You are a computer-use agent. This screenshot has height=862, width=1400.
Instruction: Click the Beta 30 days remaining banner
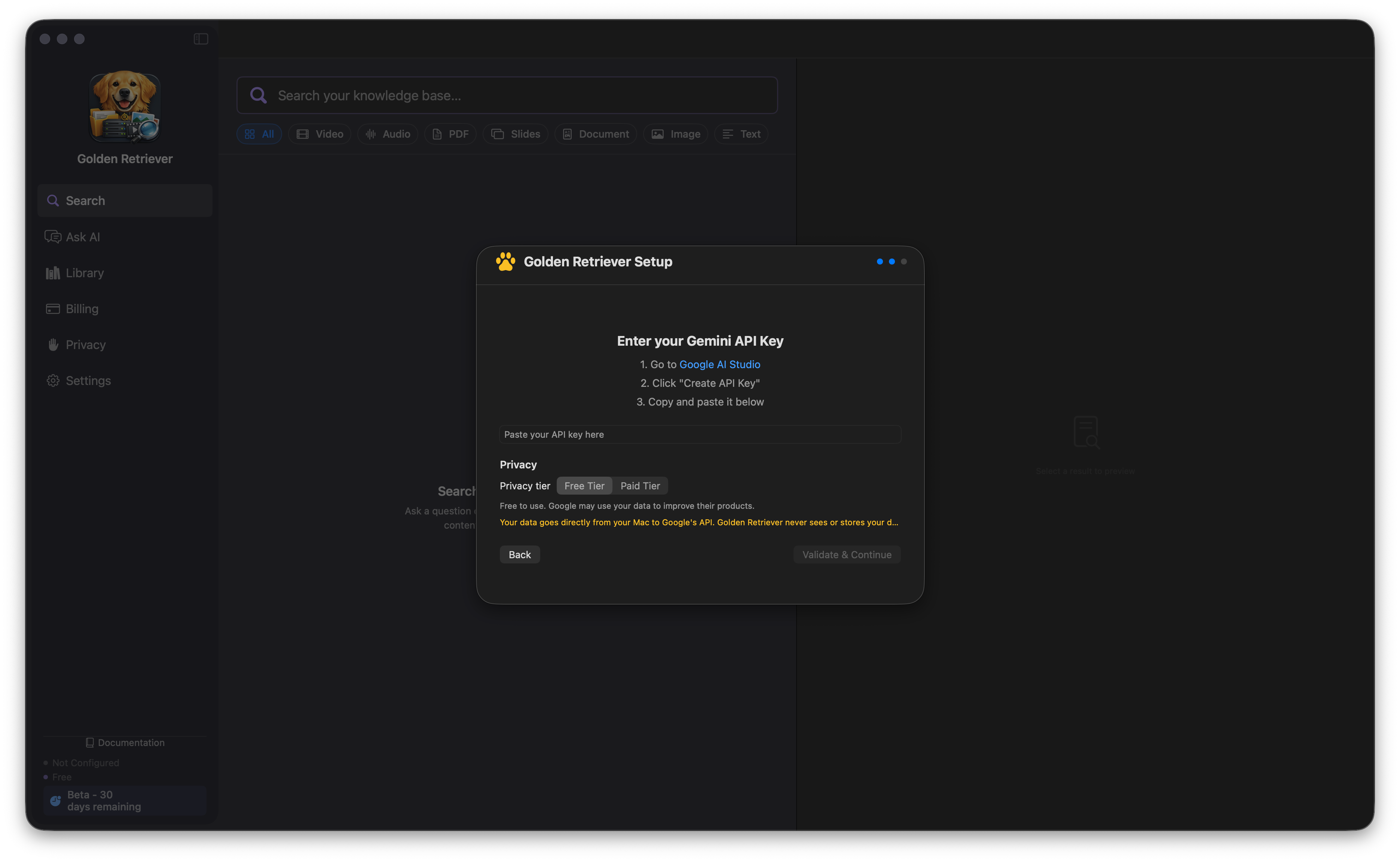[125, 800]
